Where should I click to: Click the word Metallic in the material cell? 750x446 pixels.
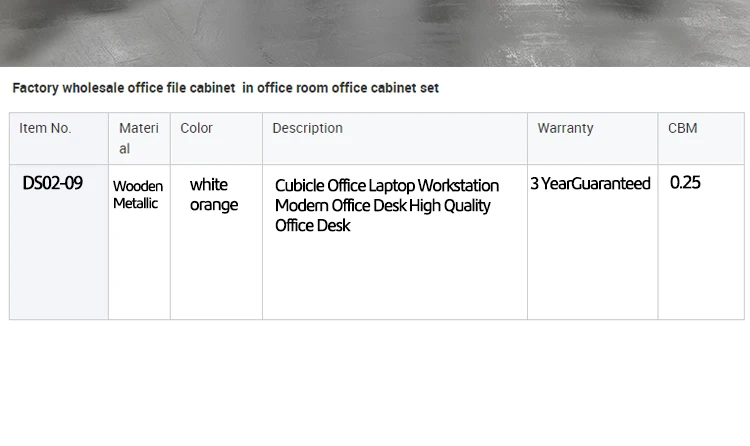pyautogui.click(x=135, y=203)
